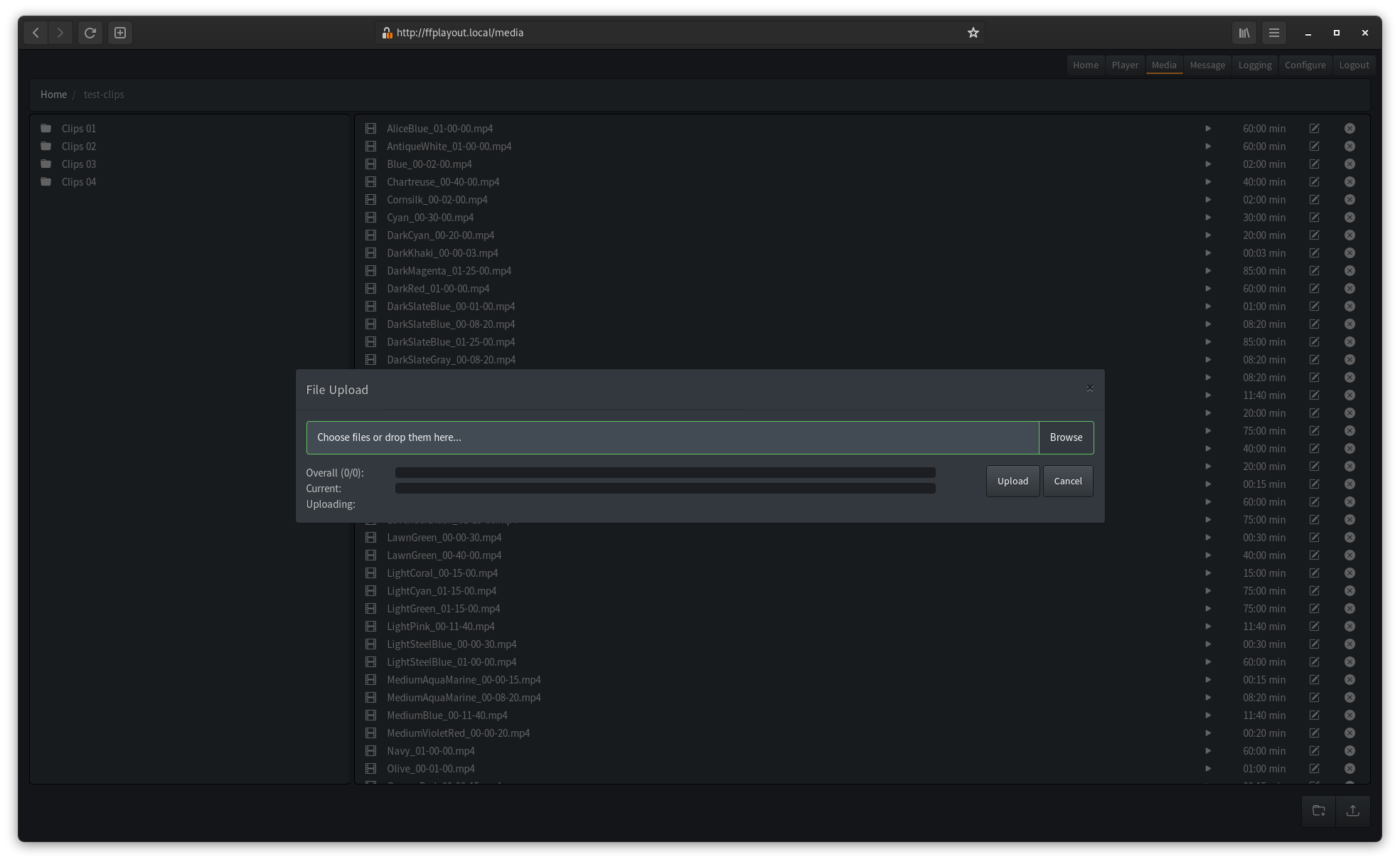Click Home in the breadcrumb

[53, 95]
